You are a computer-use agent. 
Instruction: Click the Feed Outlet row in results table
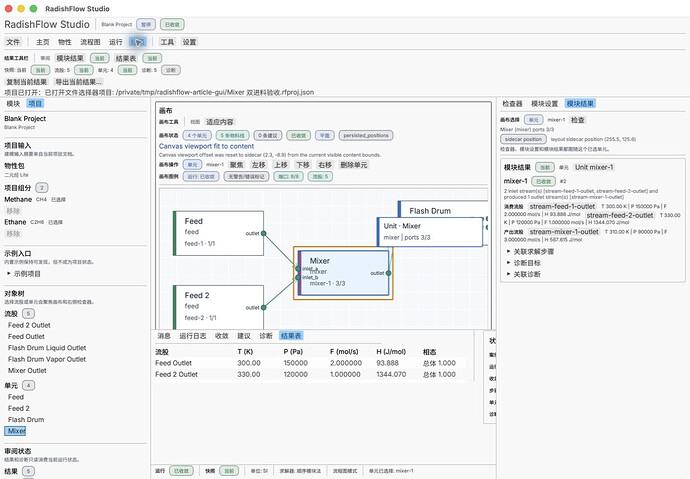tap(309, 363)
